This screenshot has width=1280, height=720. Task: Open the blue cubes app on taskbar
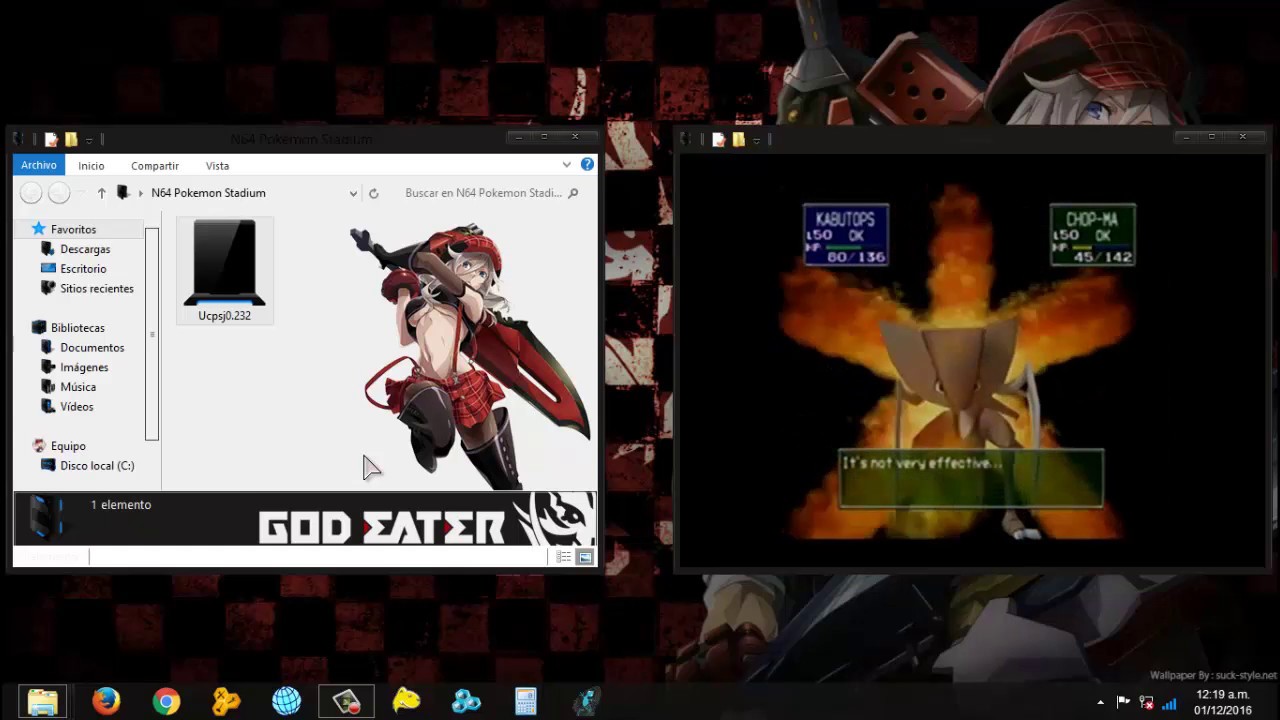click(x=466, y=701)
